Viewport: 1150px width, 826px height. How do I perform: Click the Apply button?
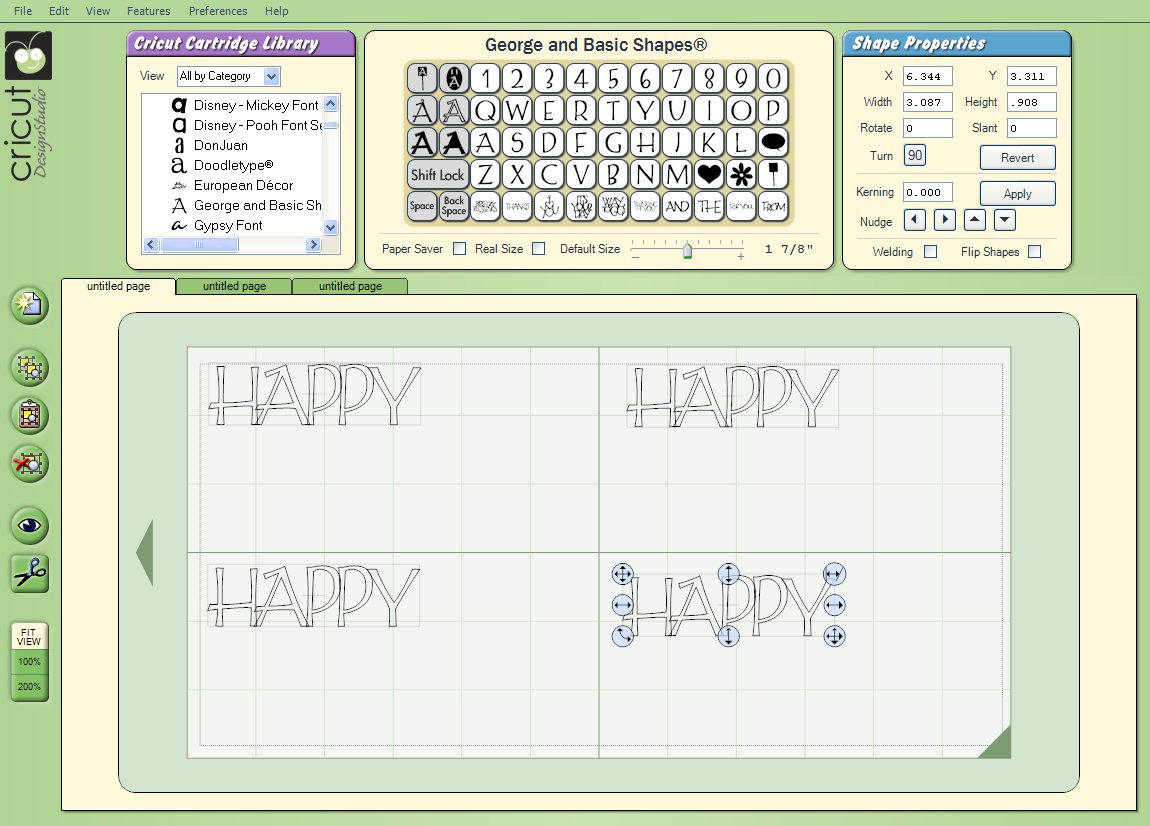click(x=1017, y=194)
